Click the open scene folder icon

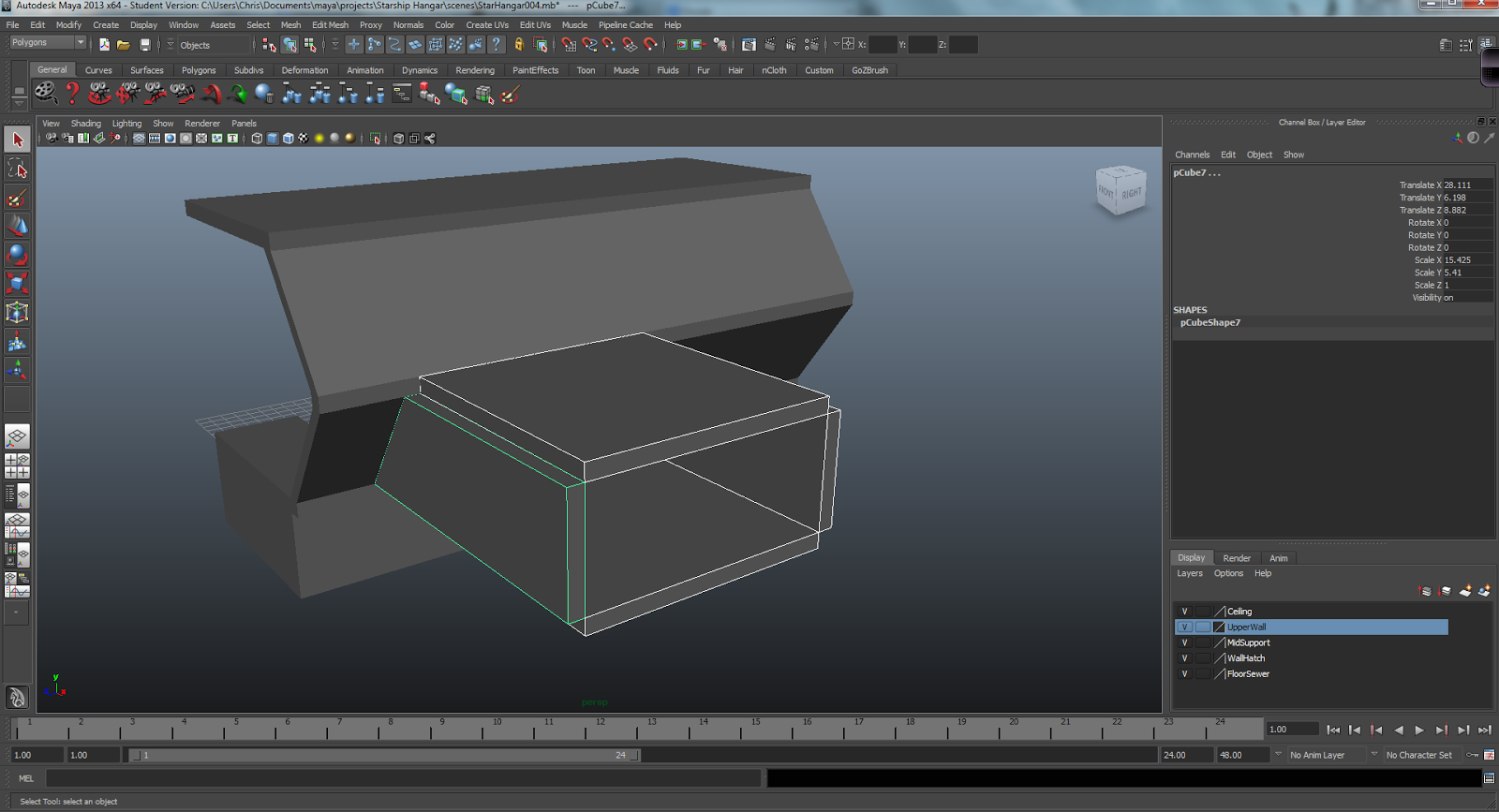(x=124, y=45)
